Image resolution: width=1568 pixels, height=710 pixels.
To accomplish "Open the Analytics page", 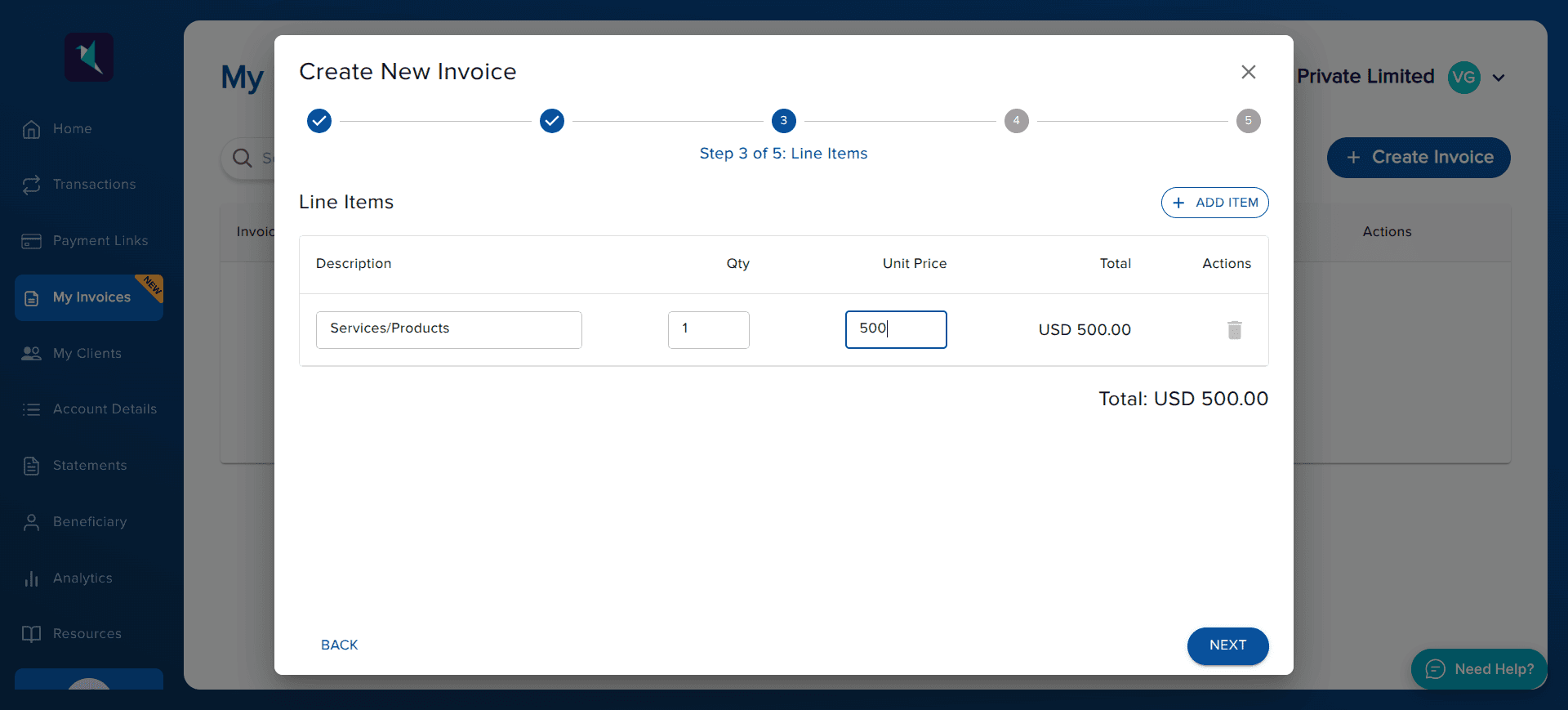I will click(82, 578).
